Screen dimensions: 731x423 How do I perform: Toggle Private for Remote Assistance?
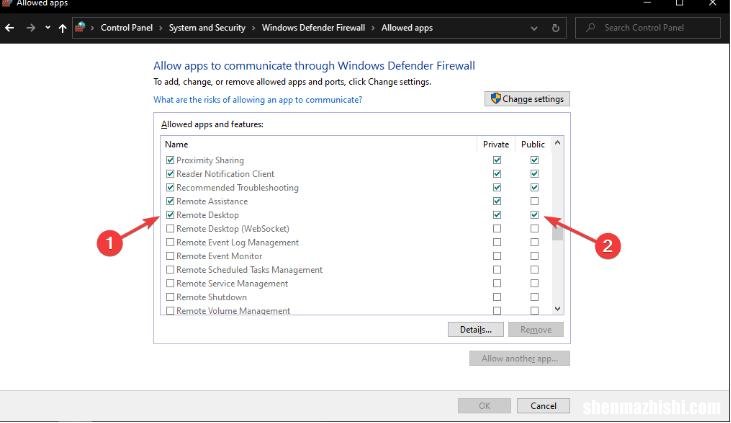click(x=497, y=201)
